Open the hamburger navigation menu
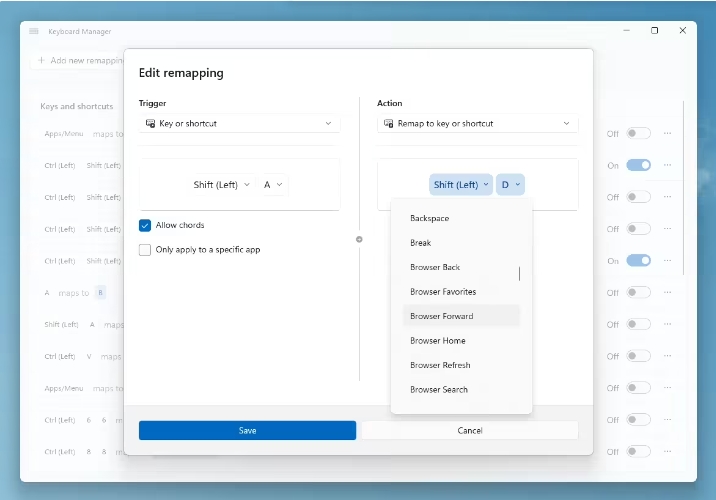Image resolution: width=716 pixels, height=500 pixels. (34, 31)
